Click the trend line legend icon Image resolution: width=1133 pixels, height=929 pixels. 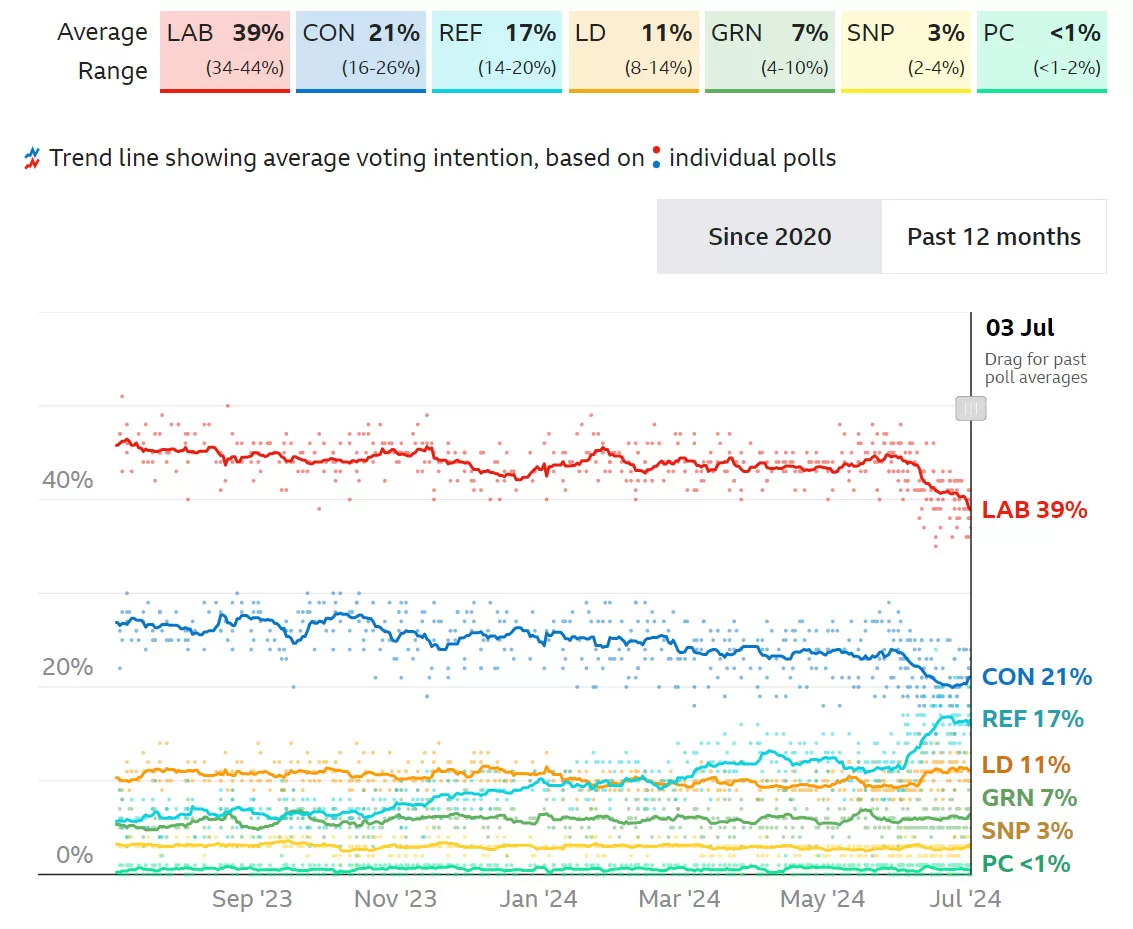[32, 158]
